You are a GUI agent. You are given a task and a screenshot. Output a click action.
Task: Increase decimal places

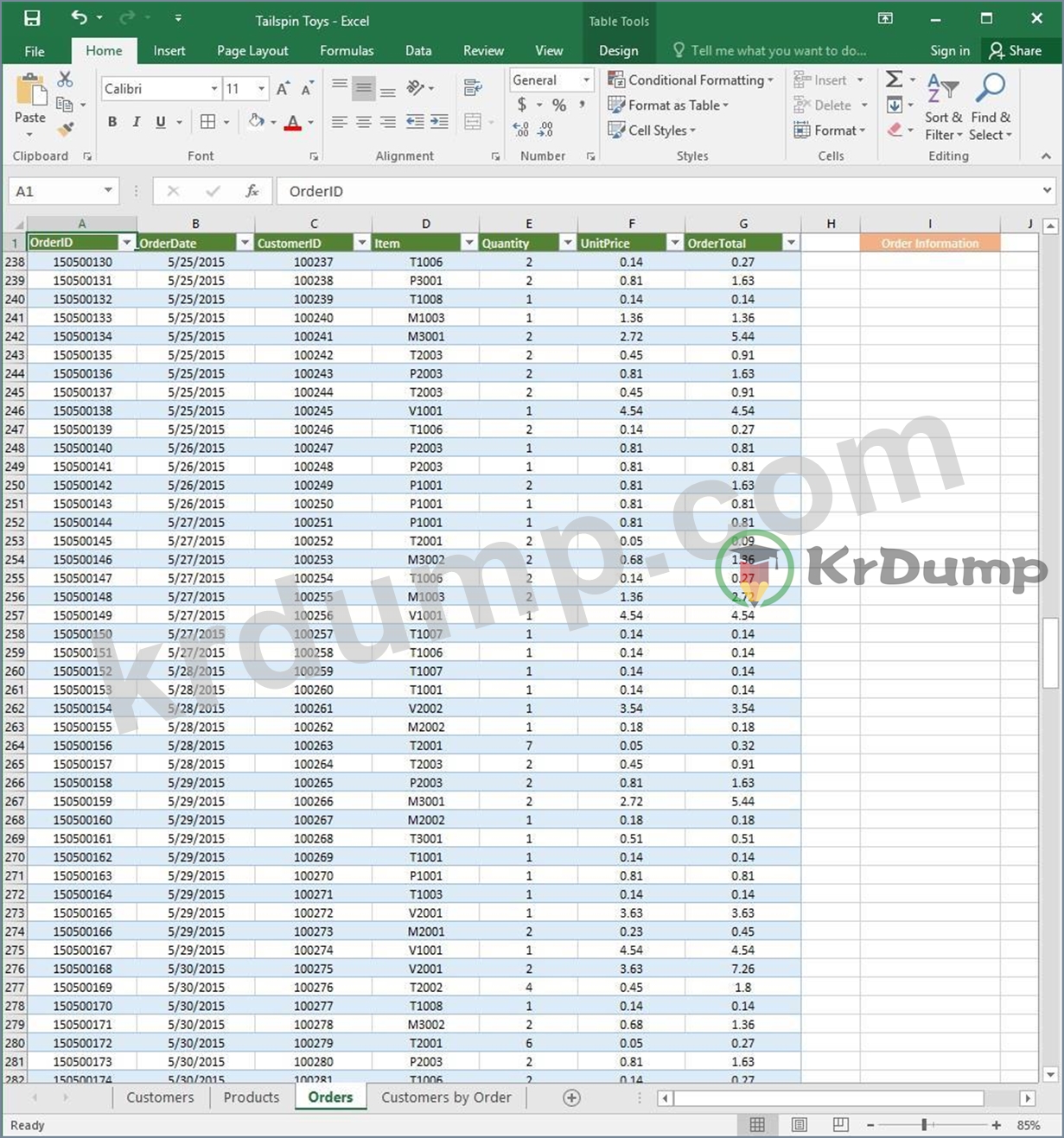click(x=520, y=130)
